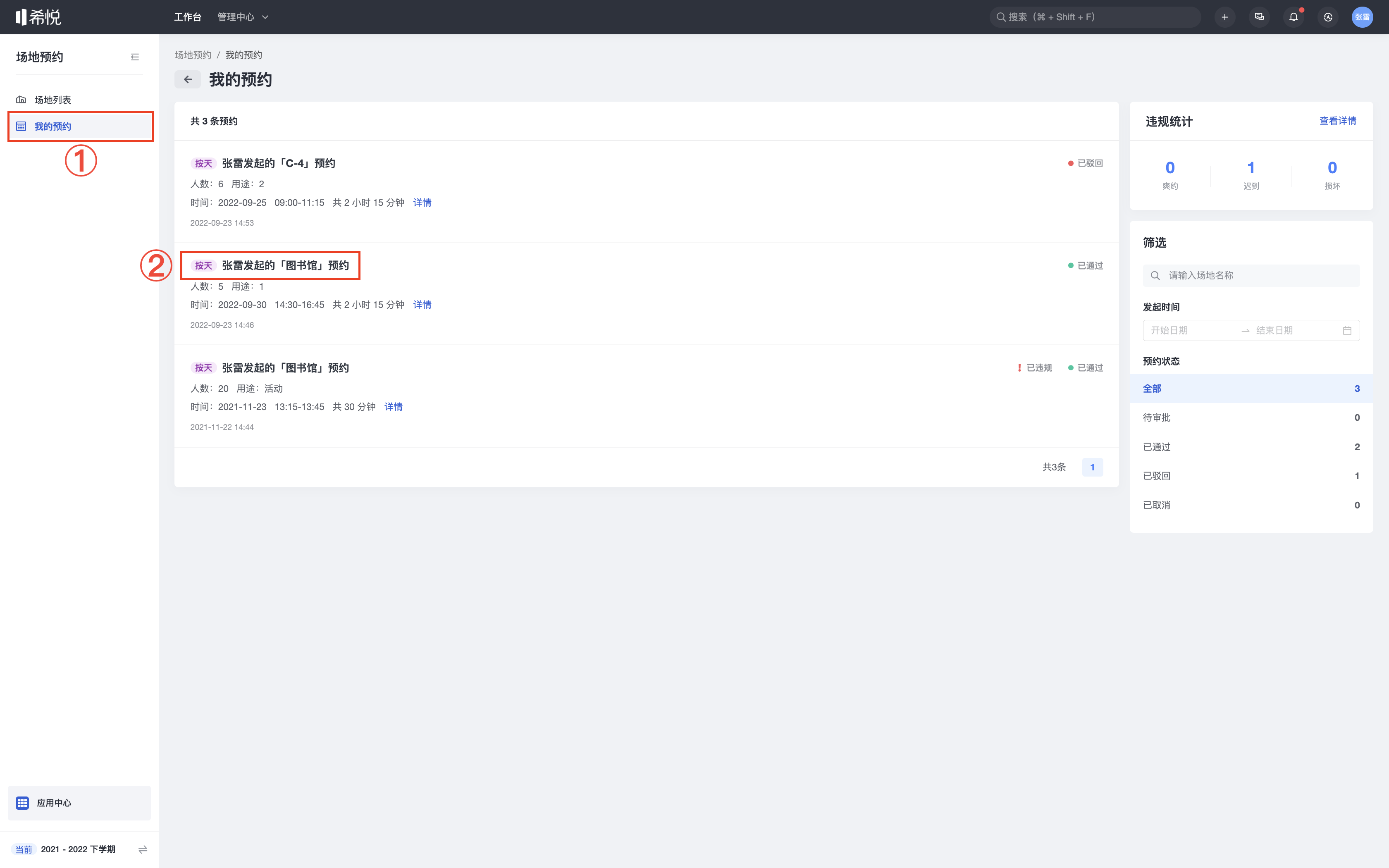
Task: Click the search magnifier icon in 筛选
Action: pos(1155,276)
